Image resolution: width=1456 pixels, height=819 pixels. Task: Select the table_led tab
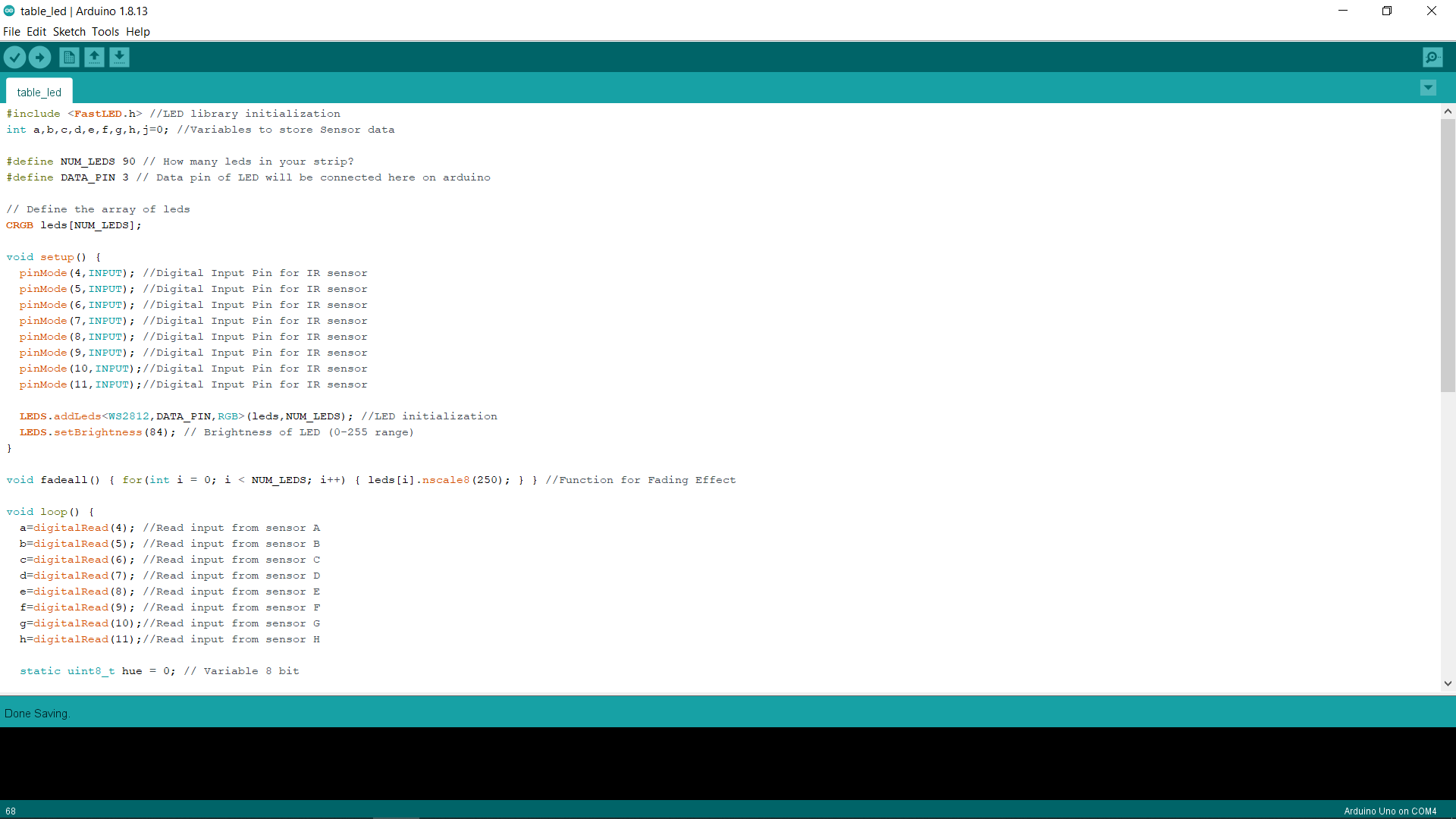tap(39, 92)
